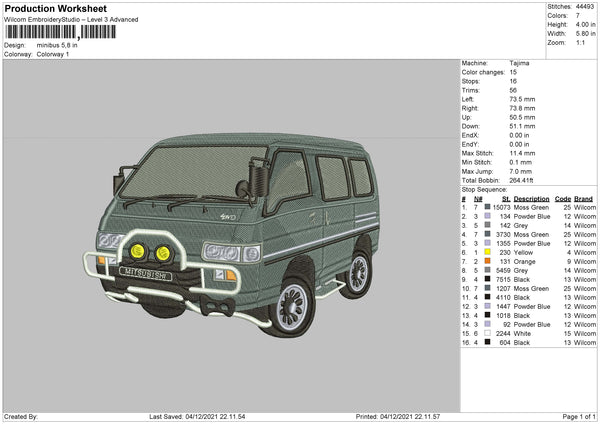Select the Code column header
The image size is (600, 424).
click(x=563, y=198)
